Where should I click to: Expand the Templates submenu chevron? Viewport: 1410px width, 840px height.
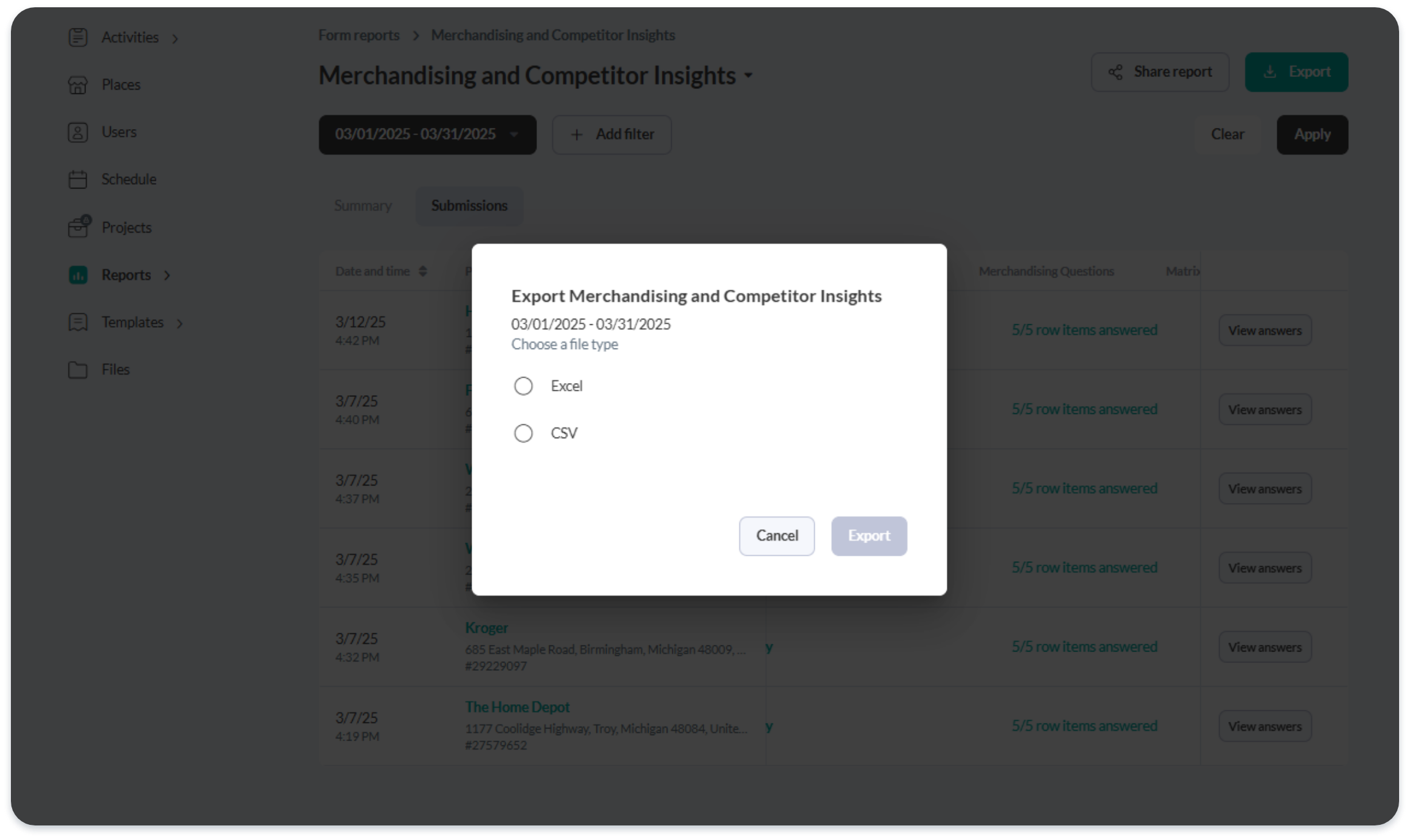click(x=179, y=323)
